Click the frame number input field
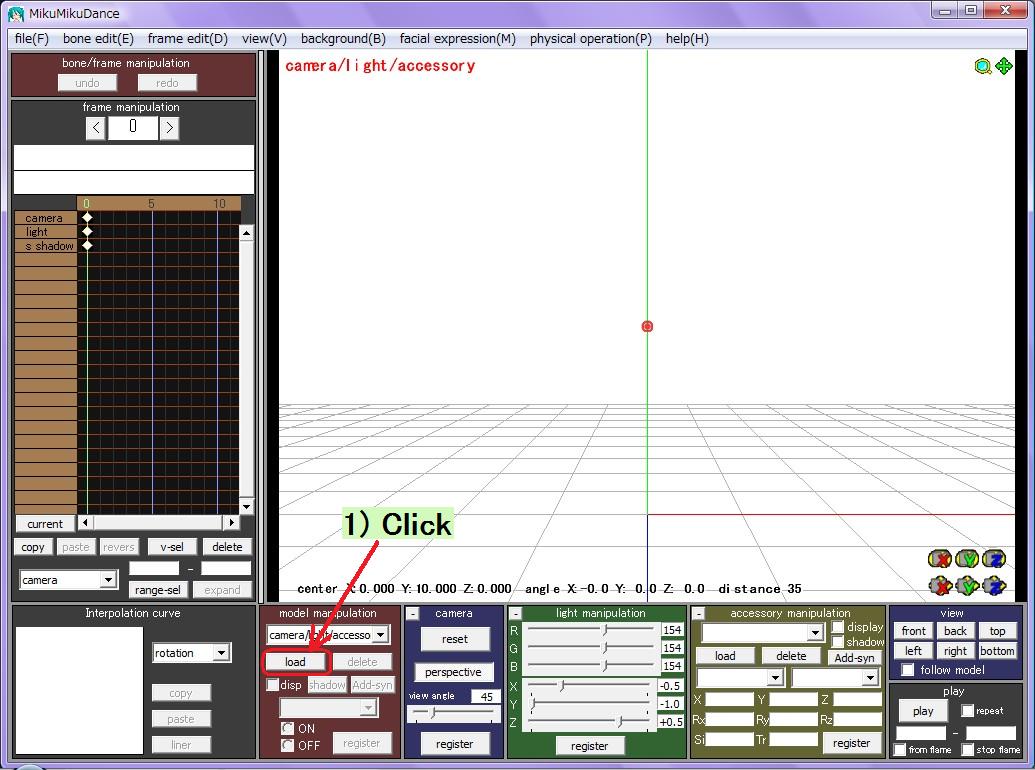Viewport: 1035px width, 770px height. click(x=133, y=127)
